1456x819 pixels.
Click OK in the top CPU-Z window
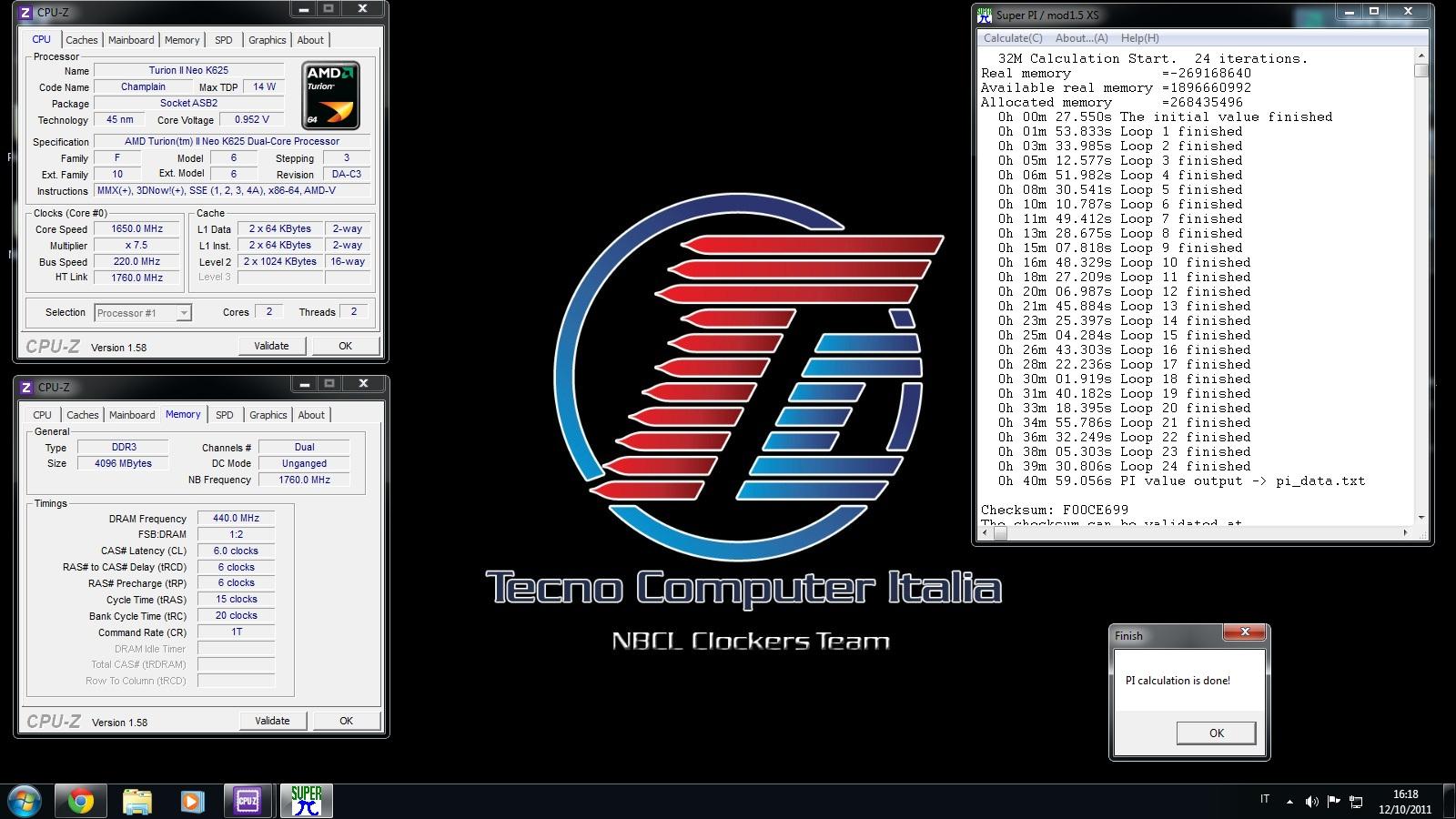346,346
